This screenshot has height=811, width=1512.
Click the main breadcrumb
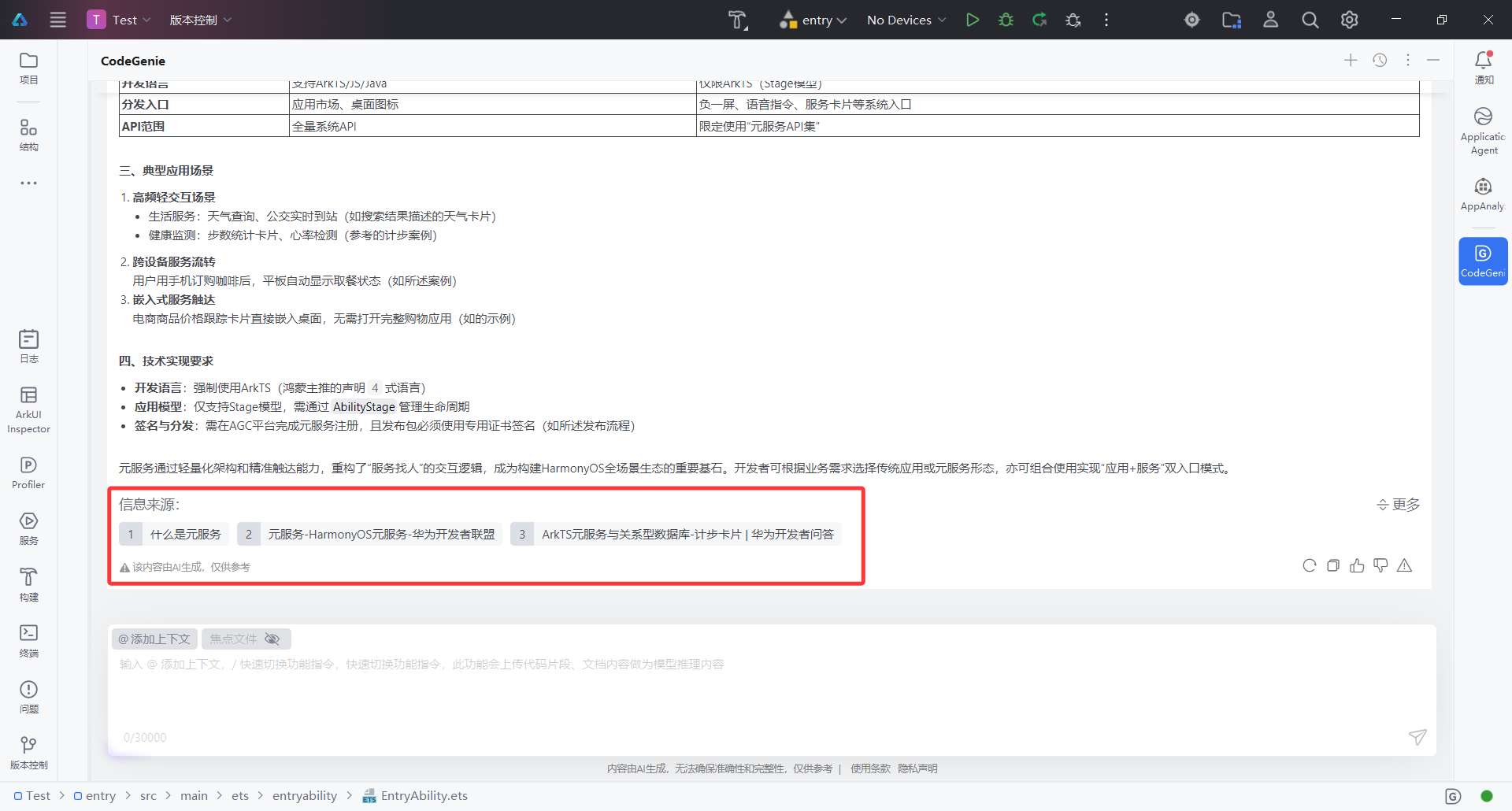[194, 796]
